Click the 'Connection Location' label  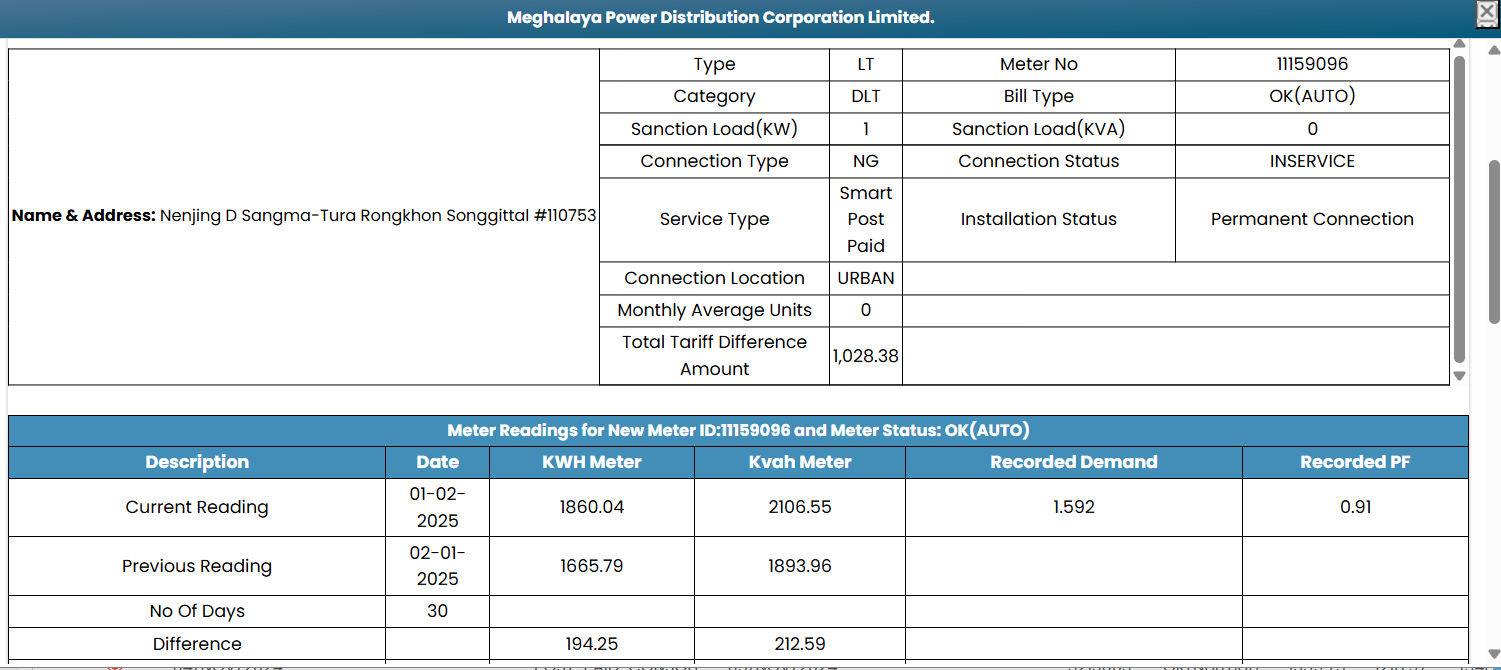(x=714, y=279)
